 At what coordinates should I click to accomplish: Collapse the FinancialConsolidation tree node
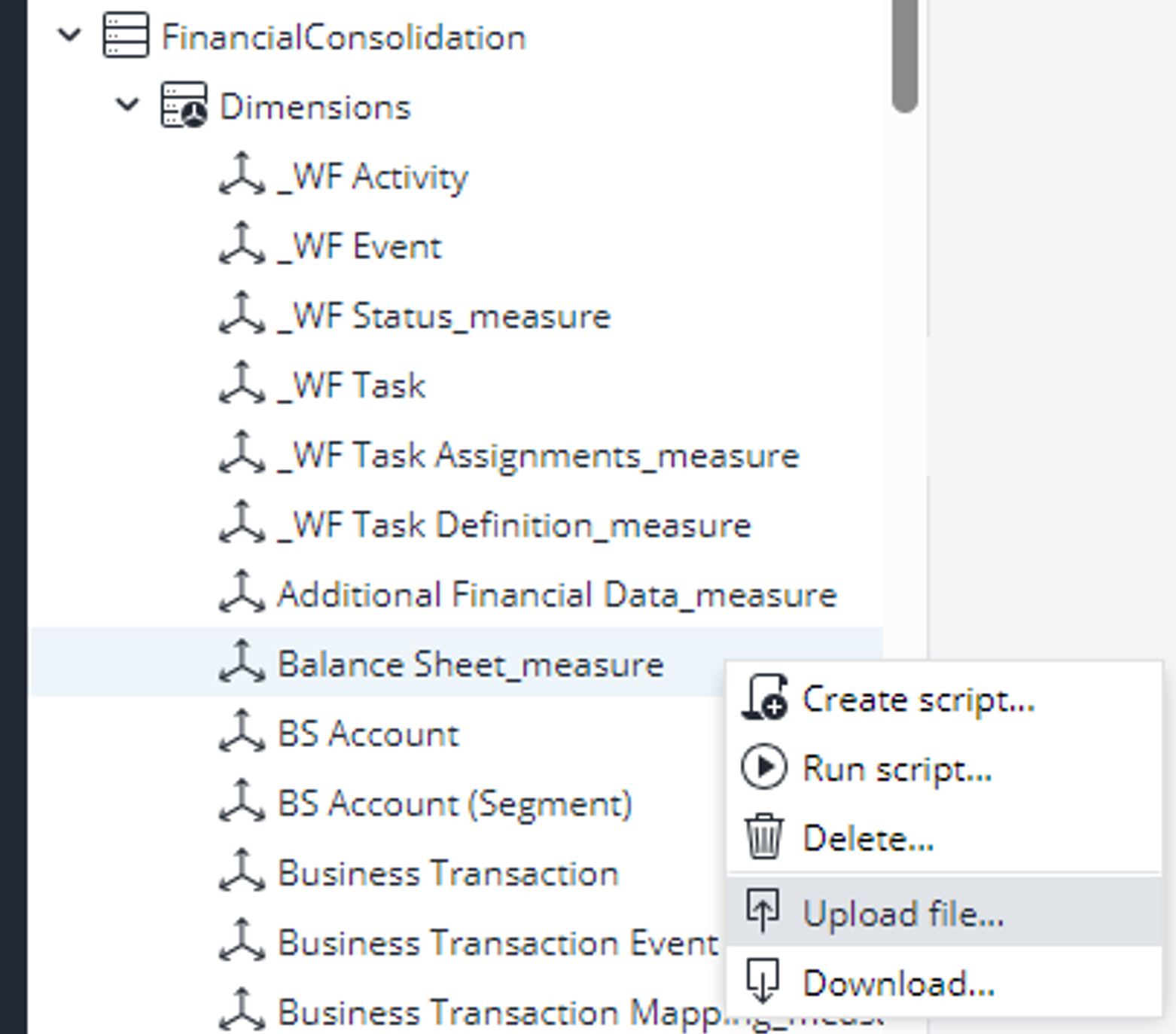coord(69,35)
